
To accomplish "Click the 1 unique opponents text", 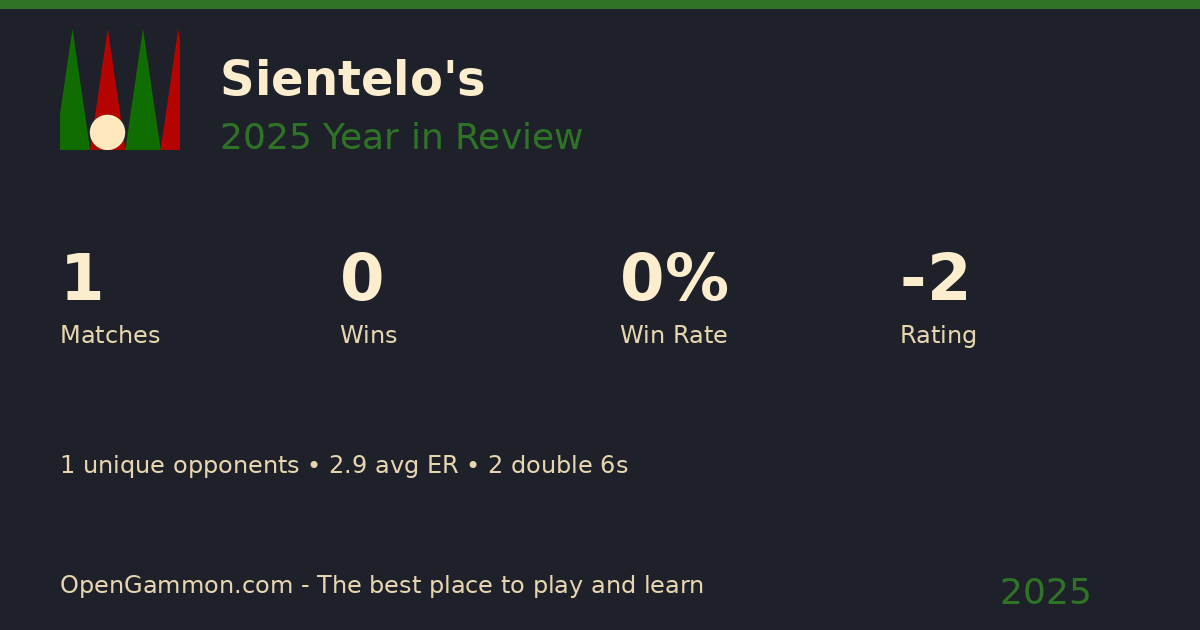I will pyautogui.click(x=179, y=466).
